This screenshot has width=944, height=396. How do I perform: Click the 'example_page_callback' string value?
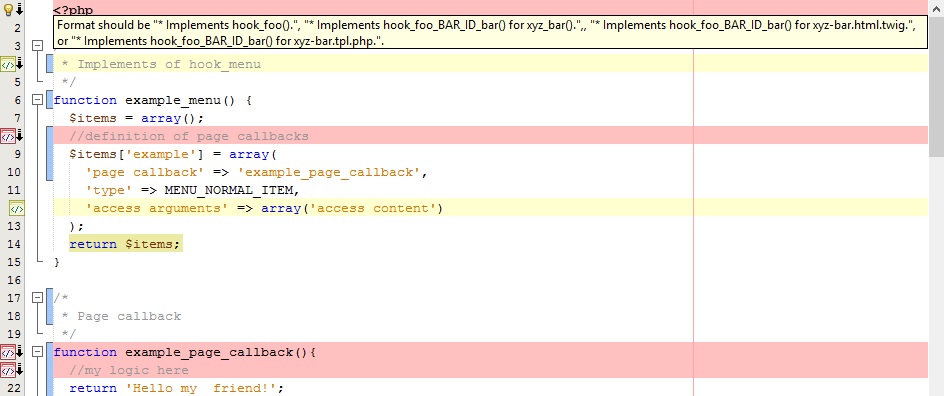tap(329, 173)
